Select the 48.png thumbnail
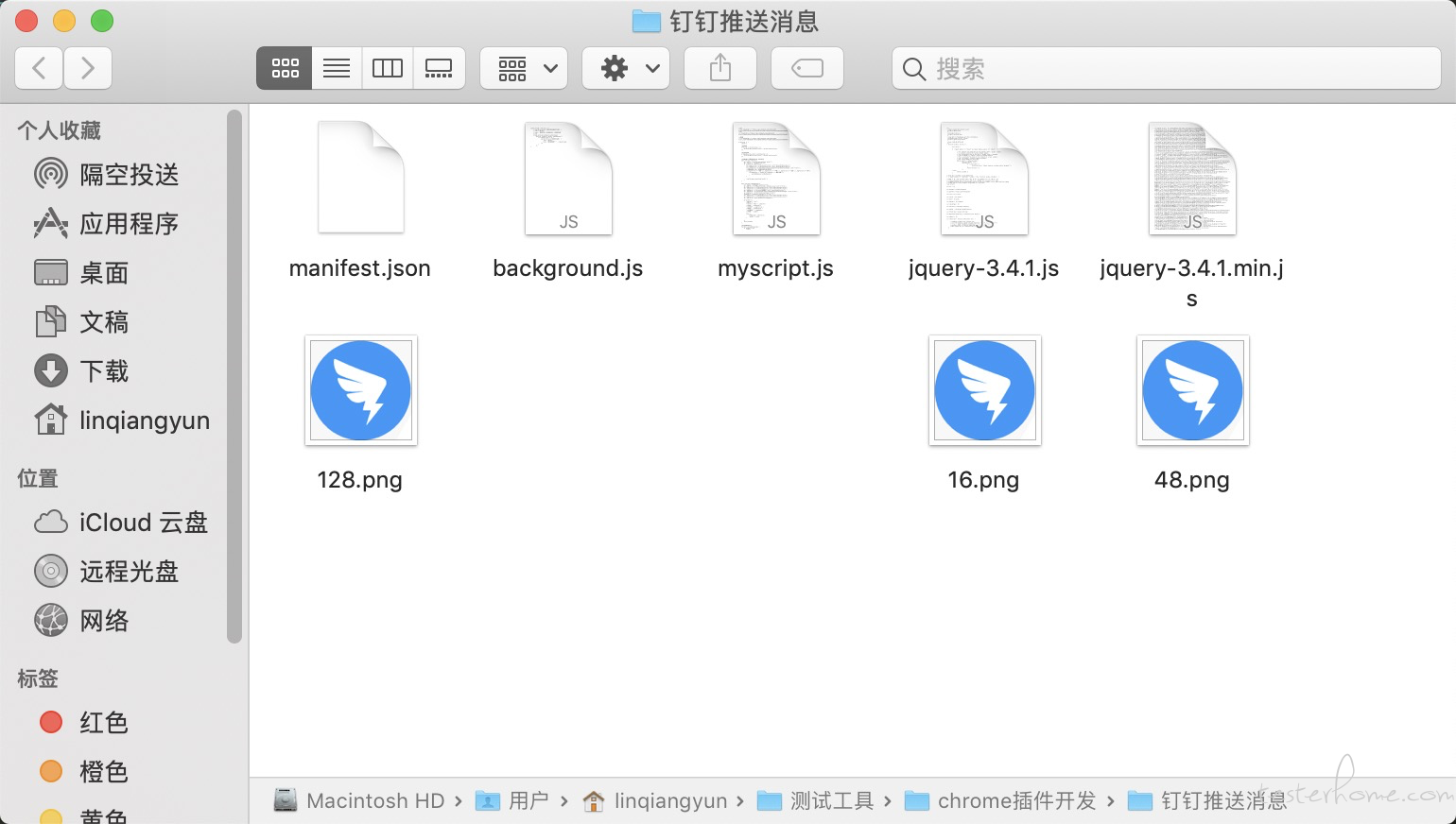 [1192, 390]
